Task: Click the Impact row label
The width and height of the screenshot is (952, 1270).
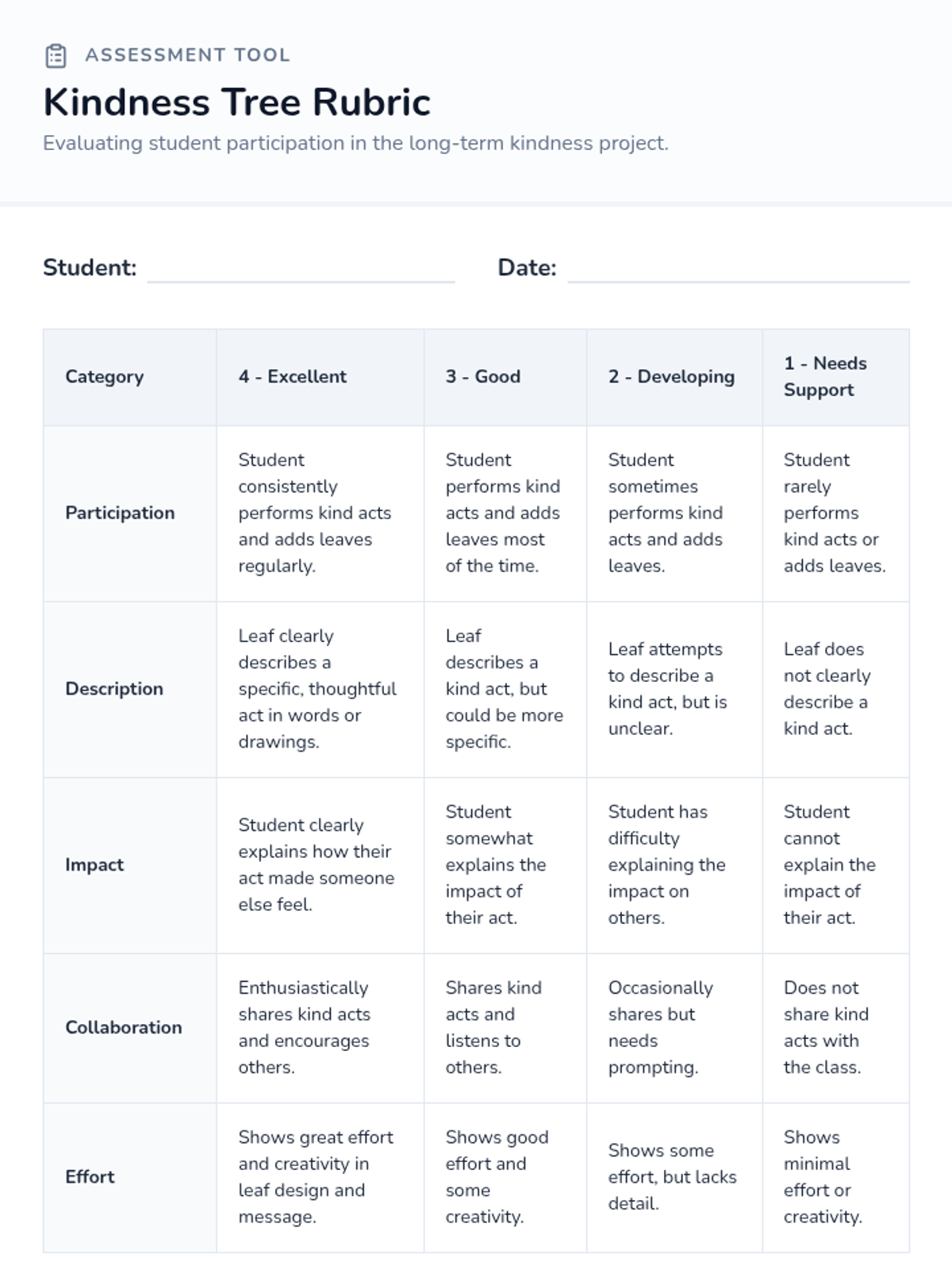Action: (x=94, y=865)
